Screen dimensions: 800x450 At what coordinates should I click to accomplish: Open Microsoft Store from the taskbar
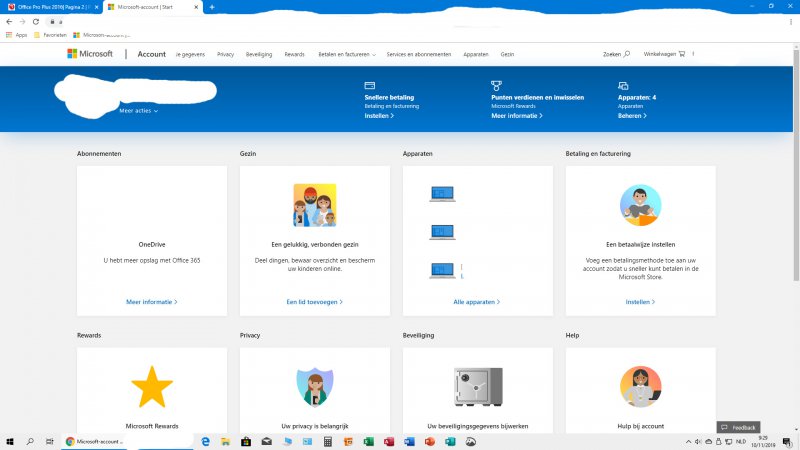246,442
